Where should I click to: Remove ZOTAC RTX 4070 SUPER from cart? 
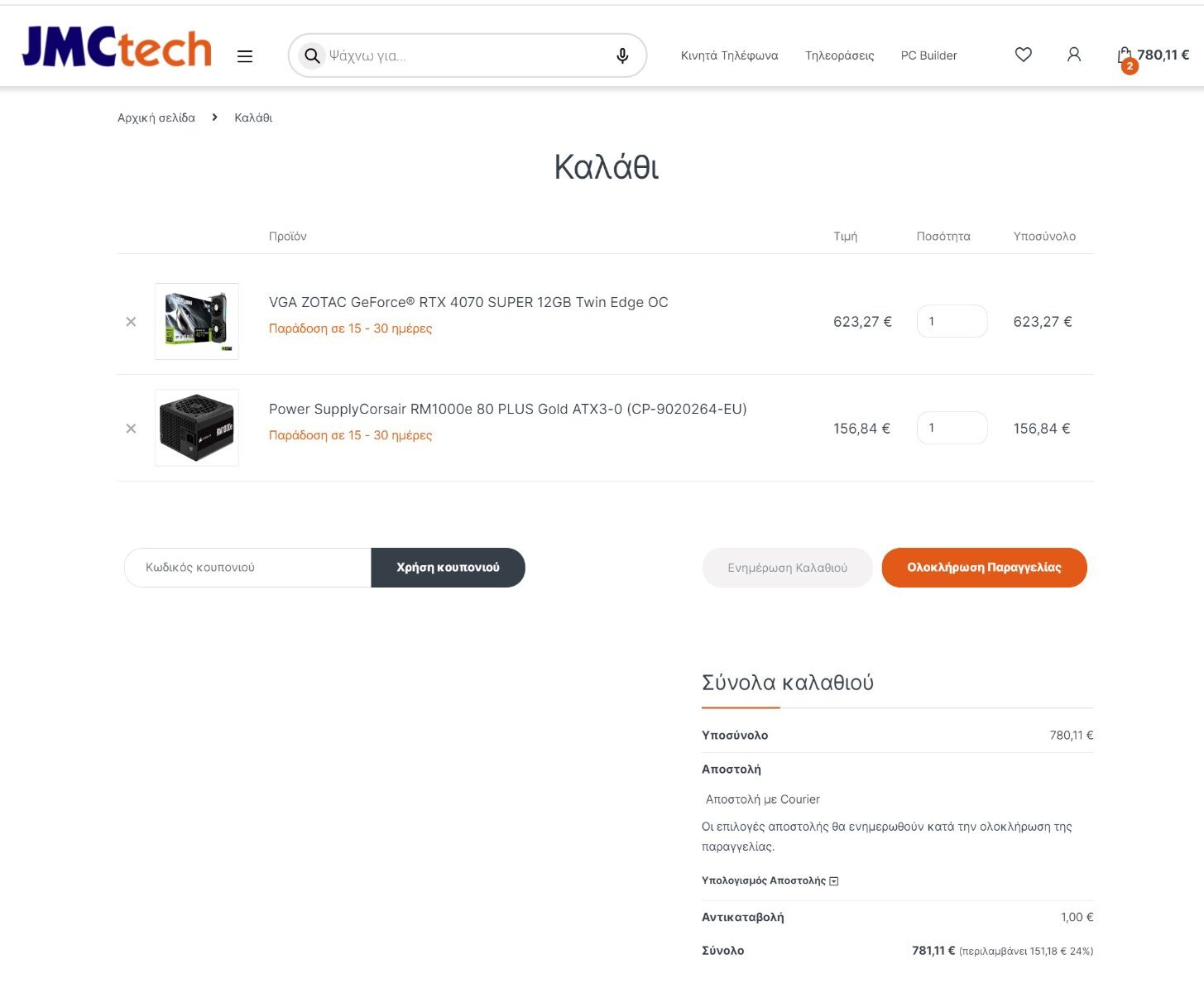[131, 322]
